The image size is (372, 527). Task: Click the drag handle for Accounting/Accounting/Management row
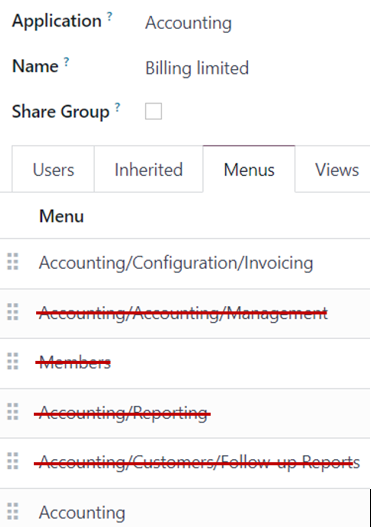(x=13, y=312)
